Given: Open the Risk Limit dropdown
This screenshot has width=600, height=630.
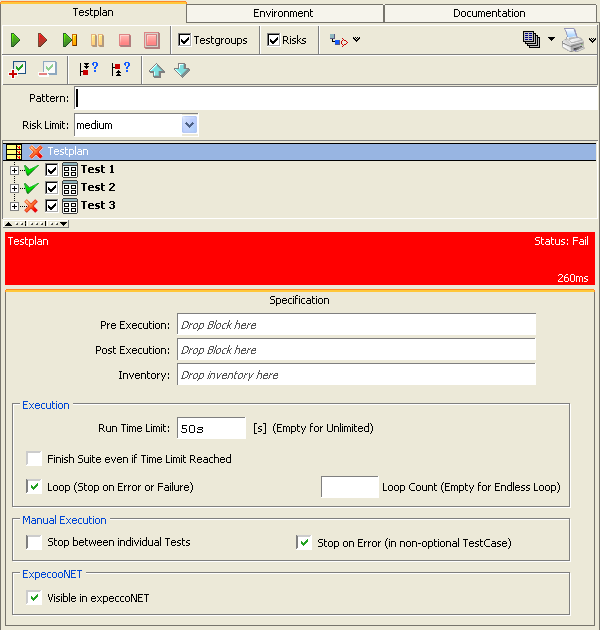Looking at the screenshot, I should point(189,125).
